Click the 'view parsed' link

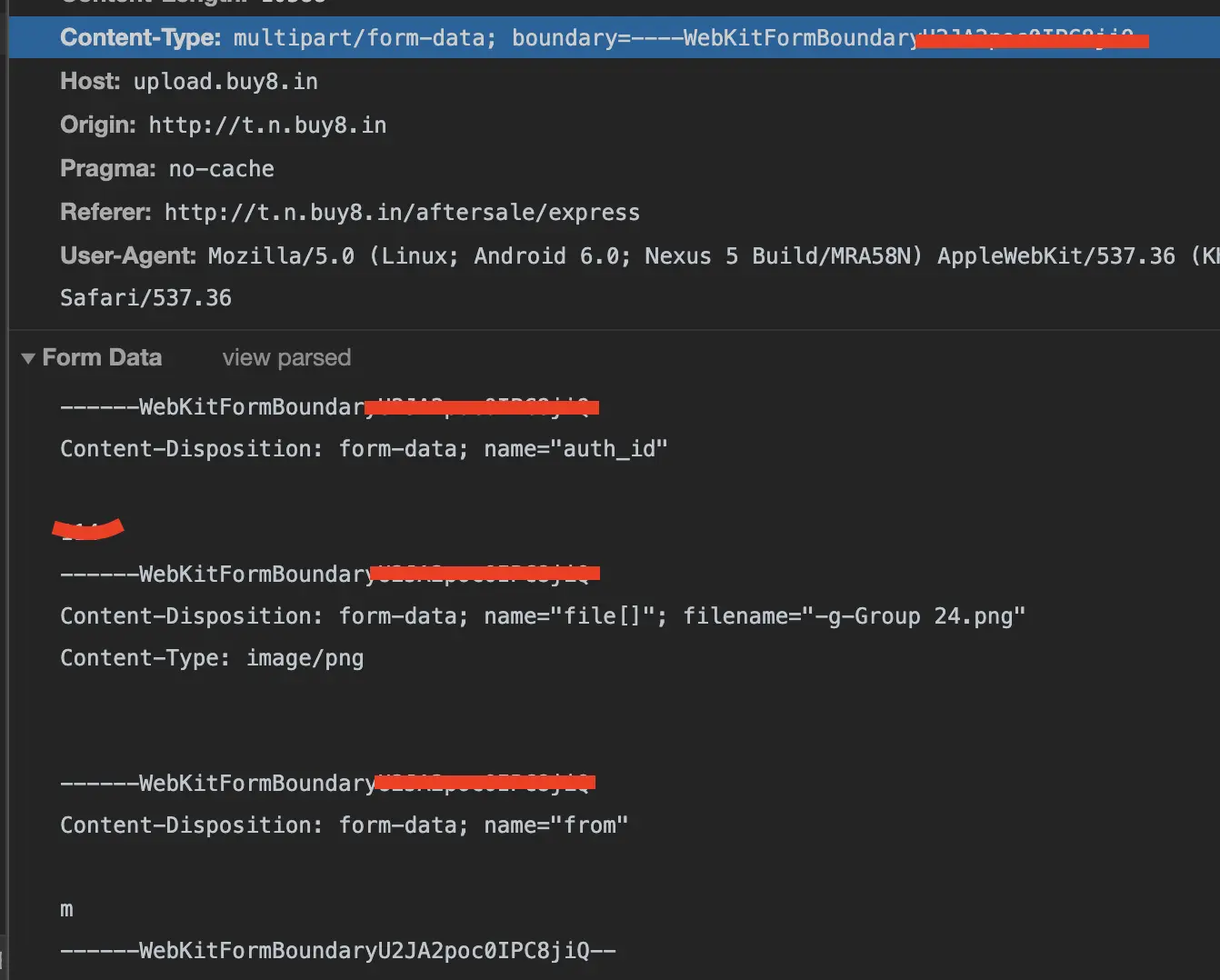point(286,357)
